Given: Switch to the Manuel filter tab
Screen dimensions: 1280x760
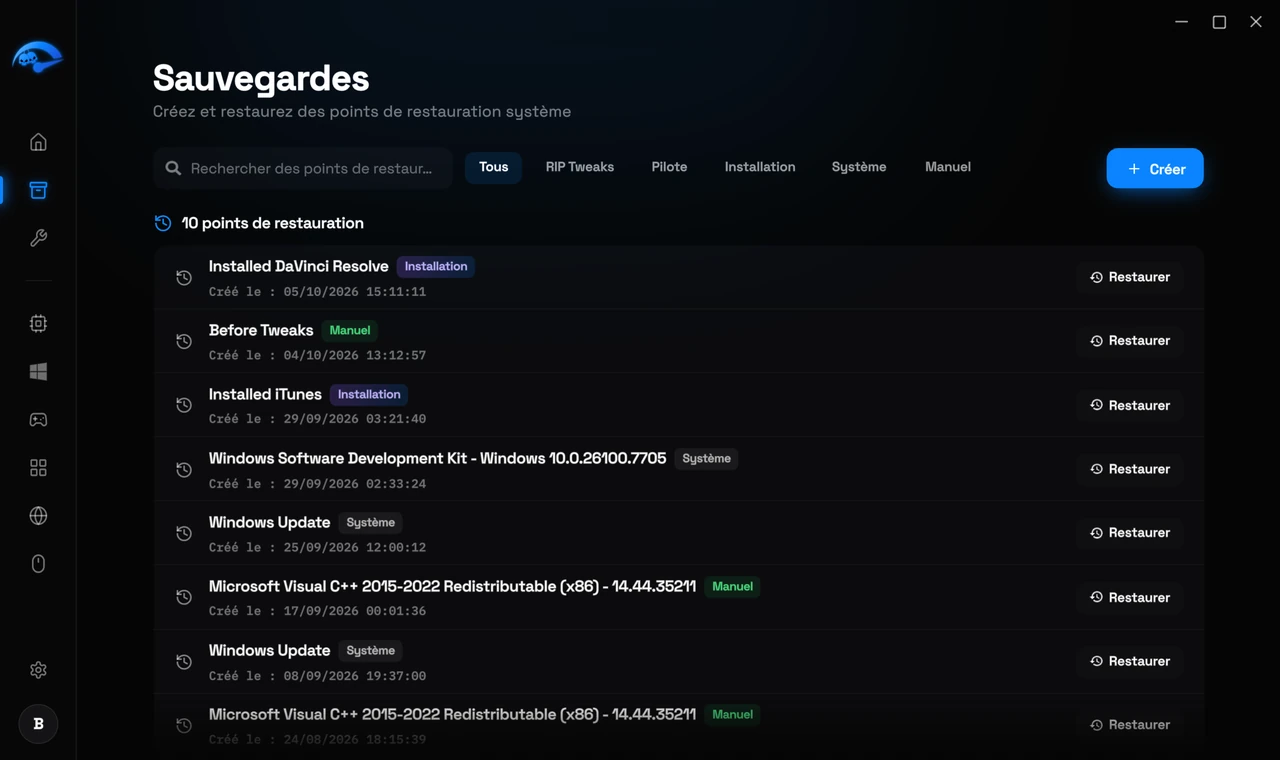Looking at the screenshot, I should (x=948, y=167).
